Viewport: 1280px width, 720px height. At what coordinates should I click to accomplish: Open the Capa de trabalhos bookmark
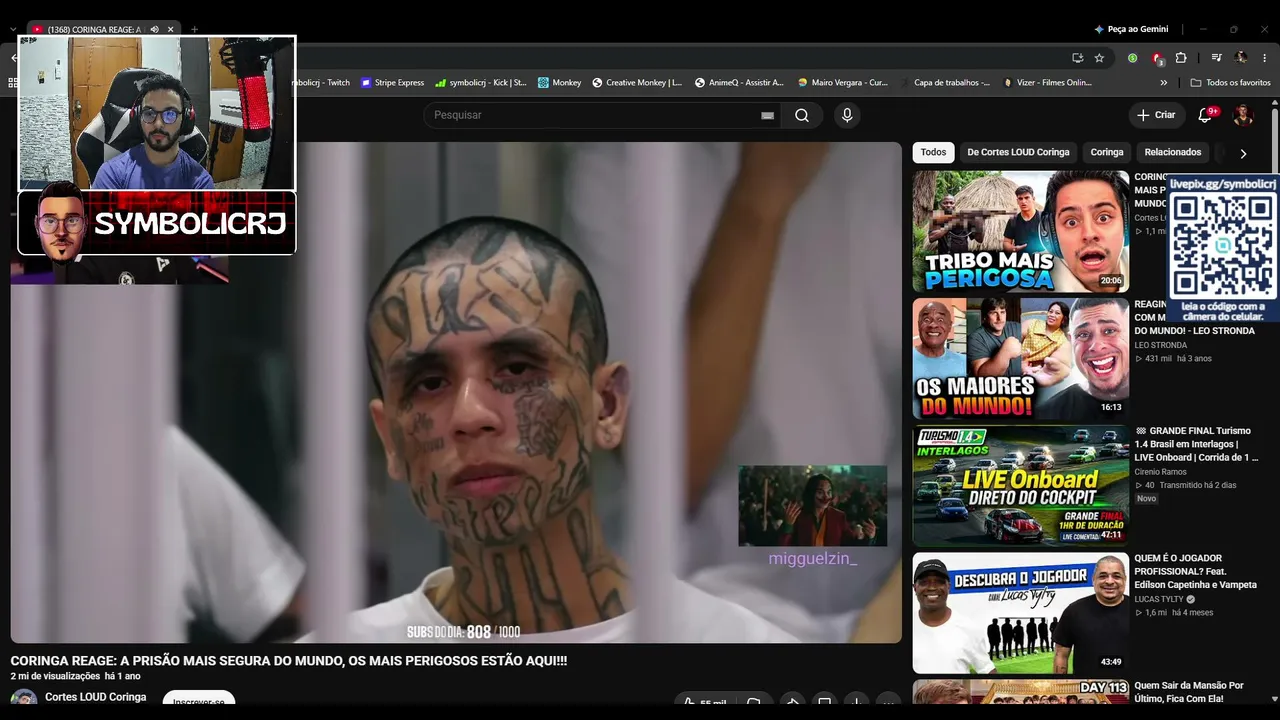(x=945, y=83)
